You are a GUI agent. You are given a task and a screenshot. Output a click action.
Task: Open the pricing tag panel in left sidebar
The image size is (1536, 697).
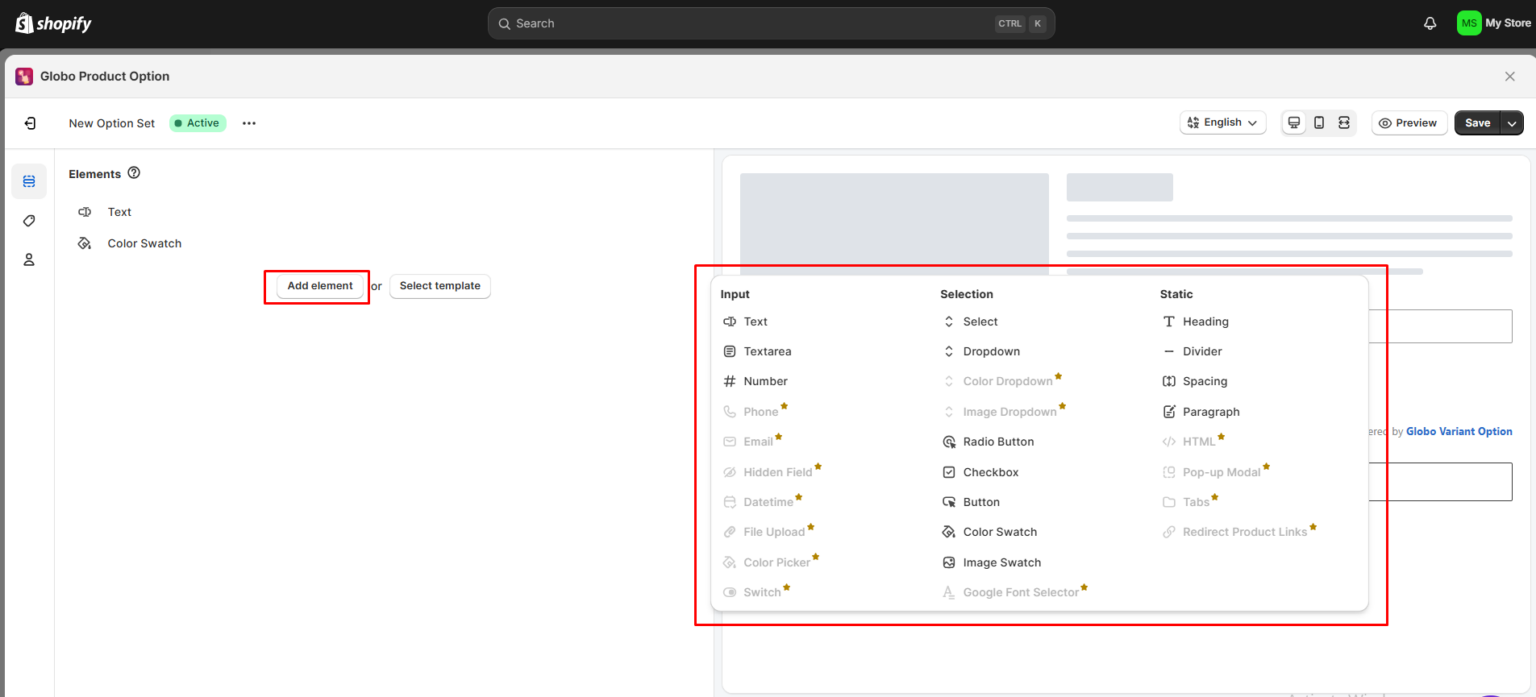28,220
